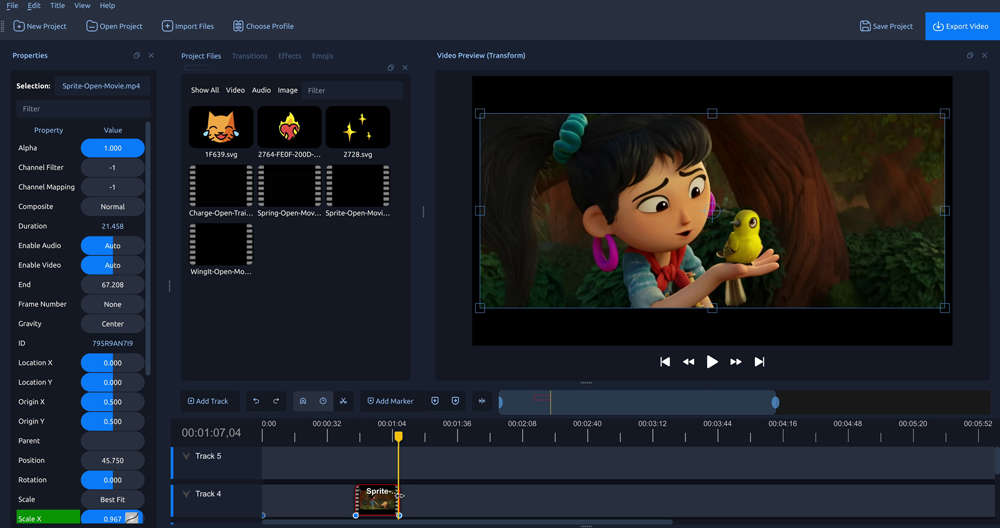
Task: Jump to previous marker
Action: (x=435, y=401)
